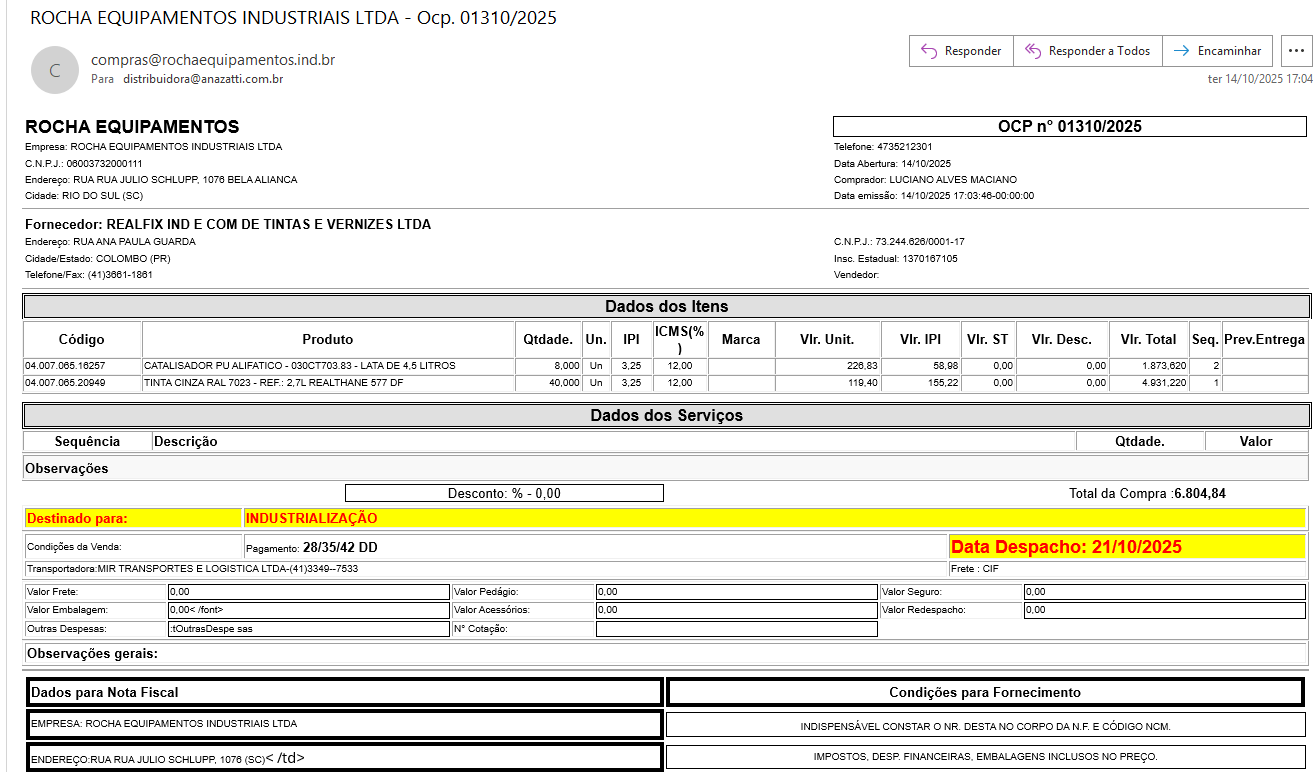Click the OCP n° 01310/2025 header box
The height and width of the screenshot is (772, 1315).
click(1069, 127)
